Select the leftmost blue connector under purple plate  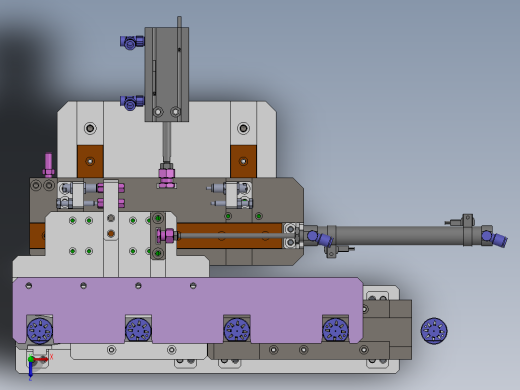click(x=40, y=331)
